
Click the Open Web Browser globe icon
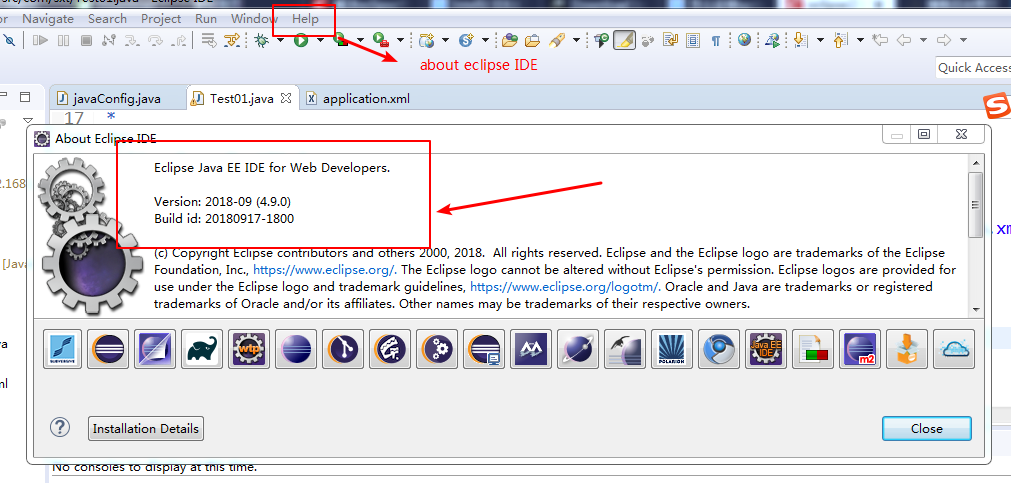pos(744,41)
